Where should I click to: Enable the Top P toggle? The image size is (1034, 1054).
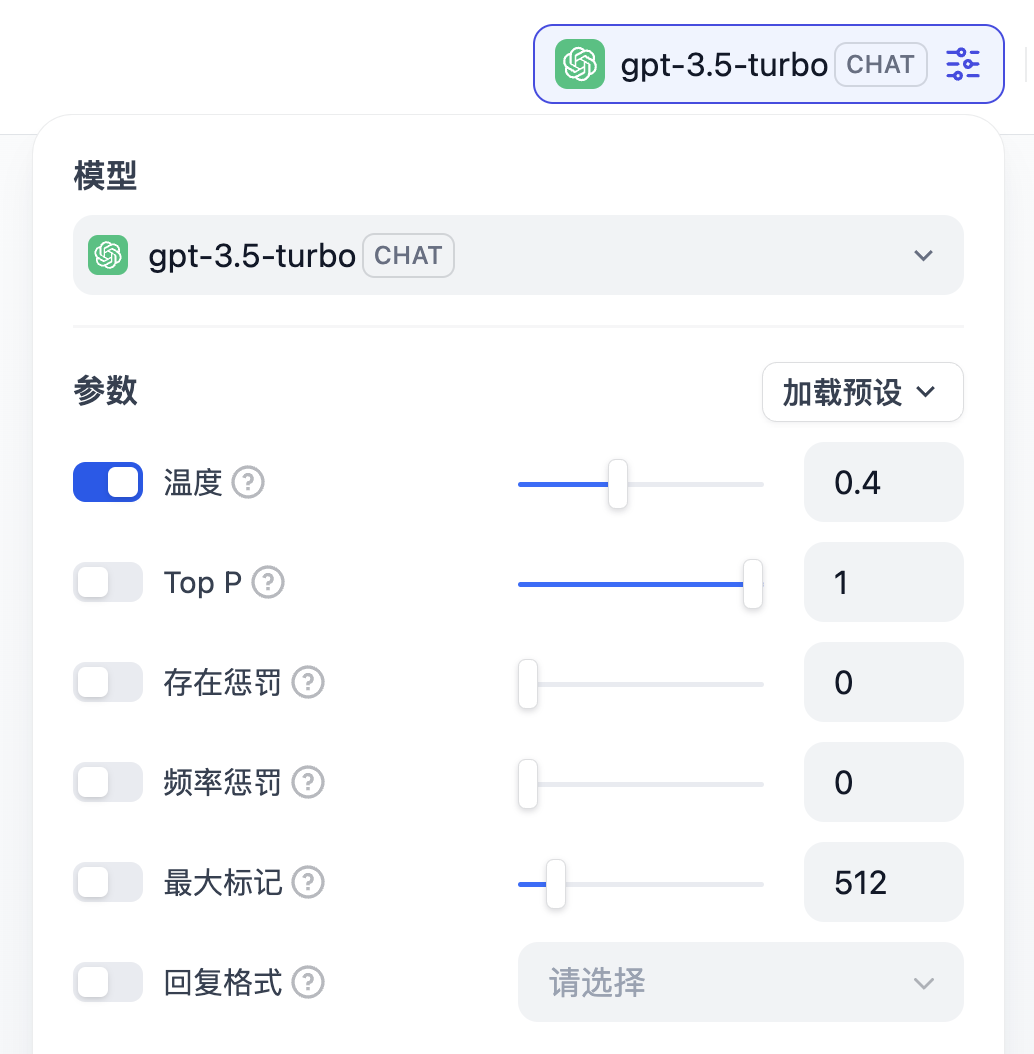108,582
